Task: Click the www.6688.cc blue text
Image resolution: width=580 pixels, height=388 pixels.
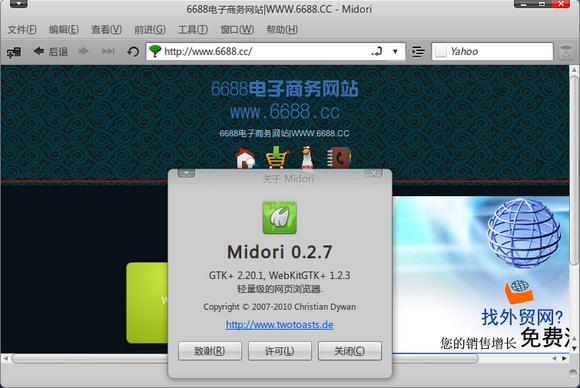Action: [284, 112]
